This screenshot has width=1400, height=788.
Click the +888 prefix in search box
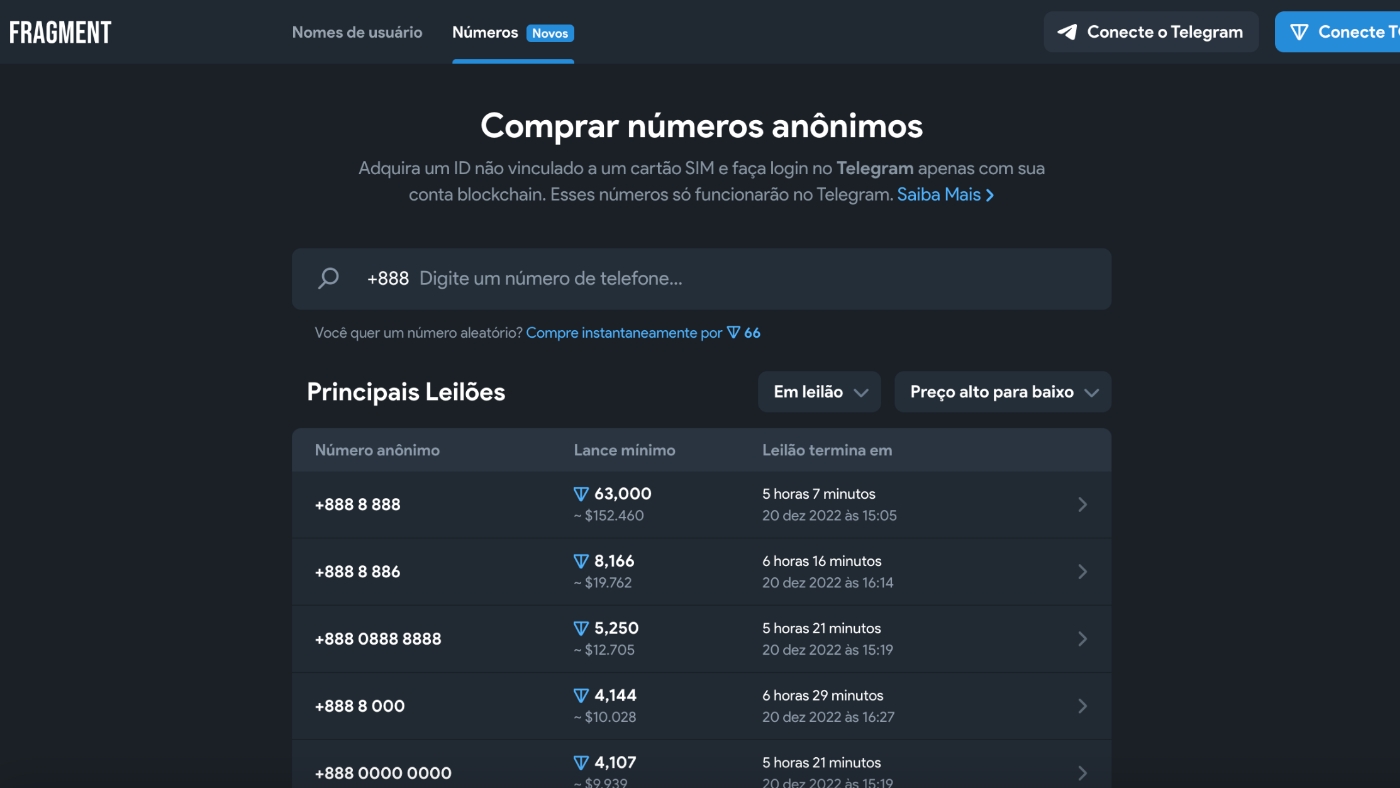tap(388, 279)
